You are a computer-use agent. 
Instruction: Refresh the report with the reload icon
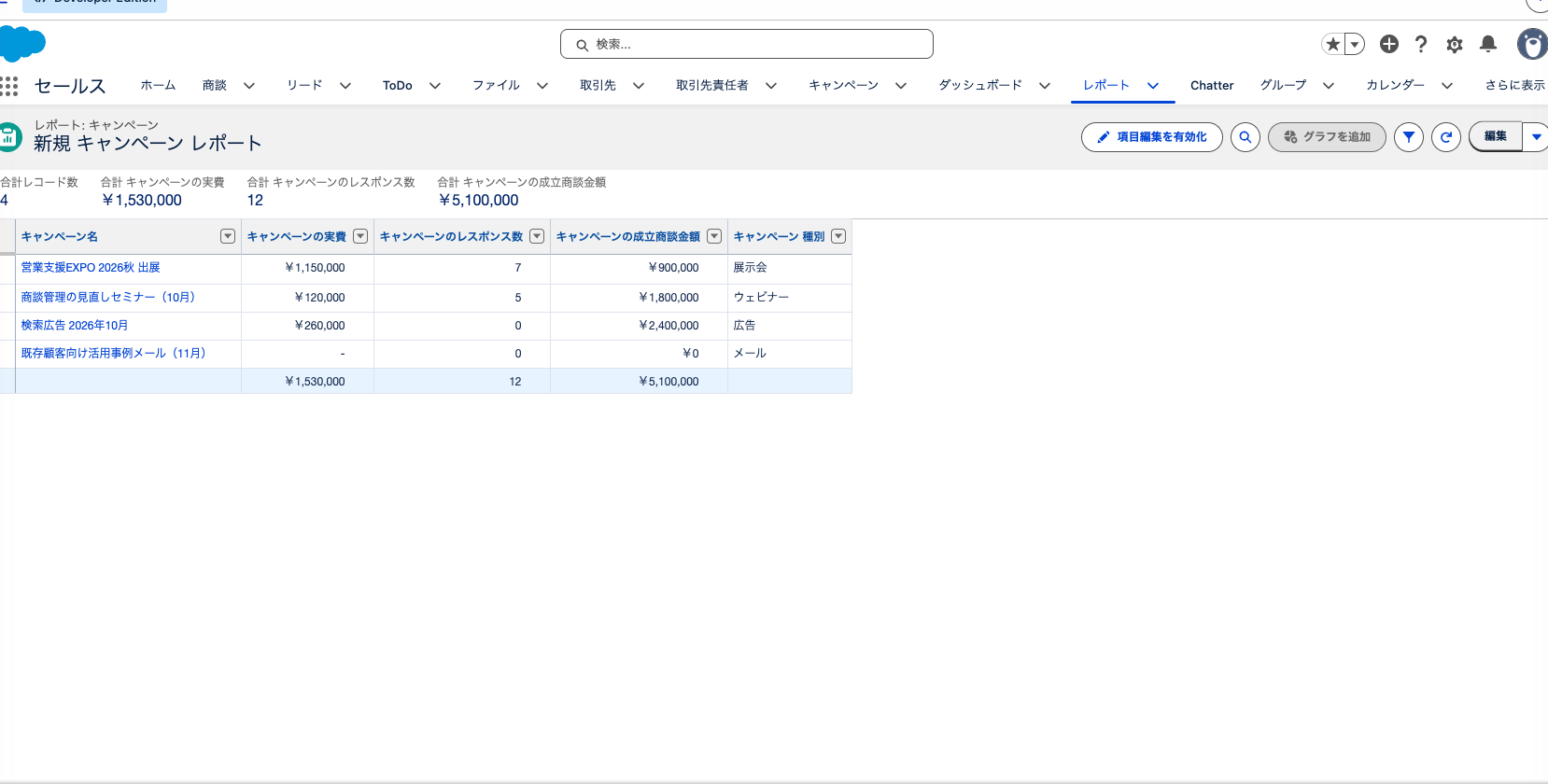1446,137
